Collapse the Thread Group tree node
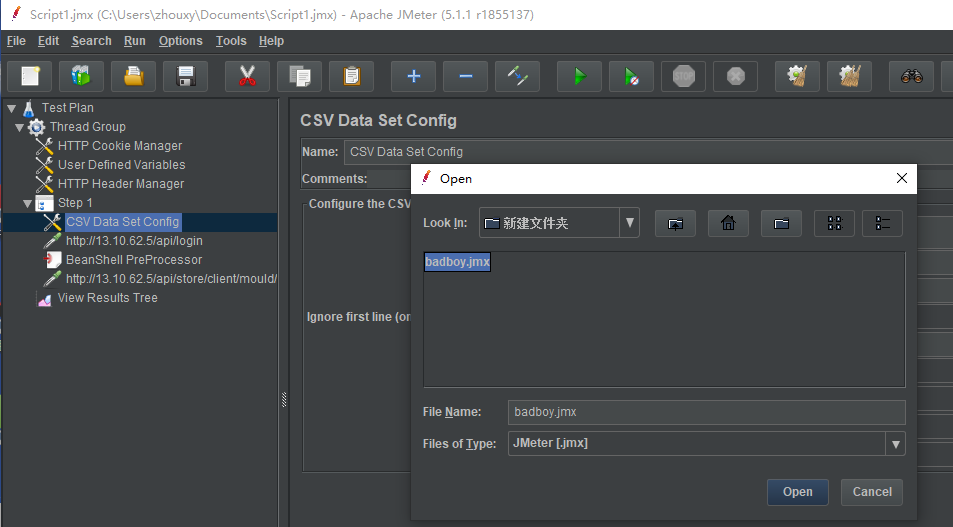Image resolution: width=953 pixels, height=527 pixels. [19, 128]
